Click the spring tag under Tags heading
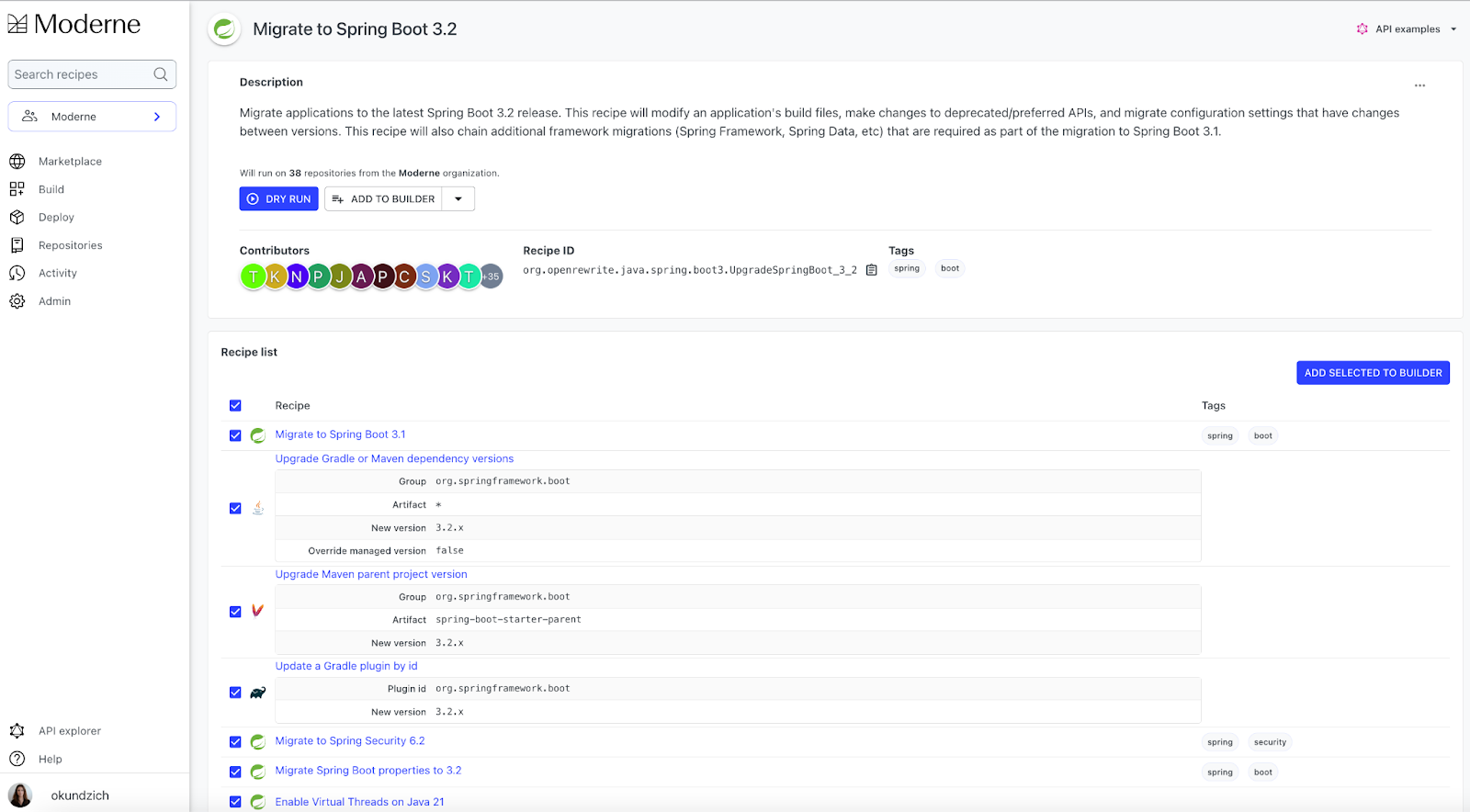The image size is (1470, 812). click(x=907, y=269)
